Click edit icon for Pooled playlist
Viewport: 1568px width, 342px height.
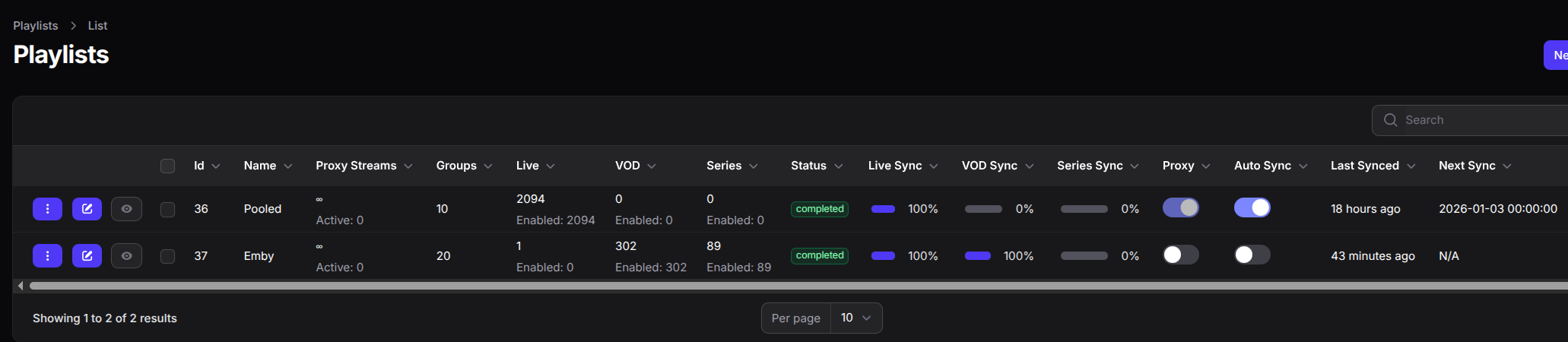[x=87, y=209]
